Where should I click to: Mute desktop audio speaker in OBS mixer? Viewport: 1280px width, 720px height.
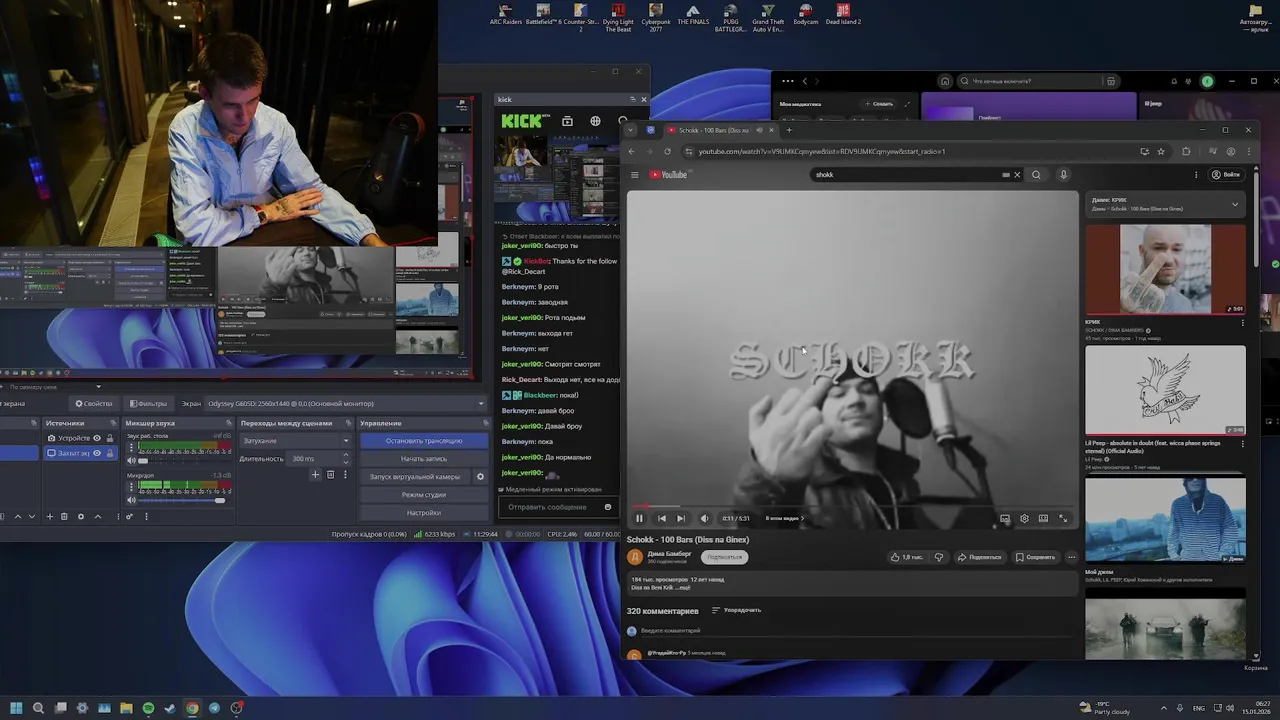click(131, 461)
